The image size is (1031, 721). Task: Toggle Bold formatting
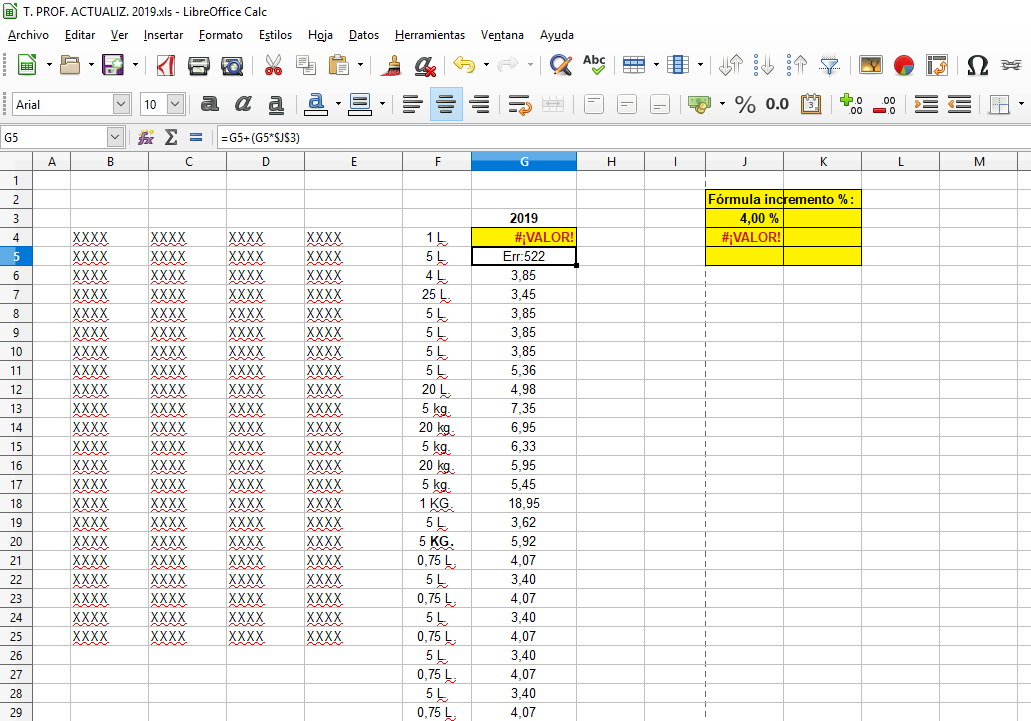(209, 104)
